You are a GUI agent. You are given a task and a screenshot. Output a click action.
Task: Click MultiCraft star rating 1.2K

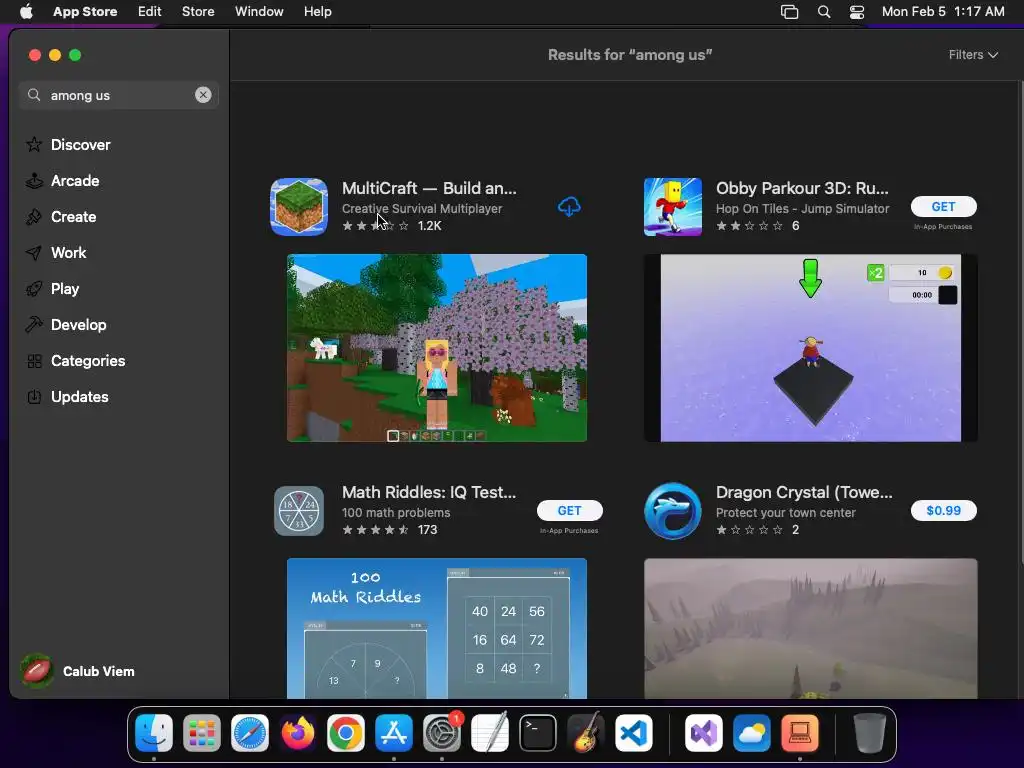392,226
